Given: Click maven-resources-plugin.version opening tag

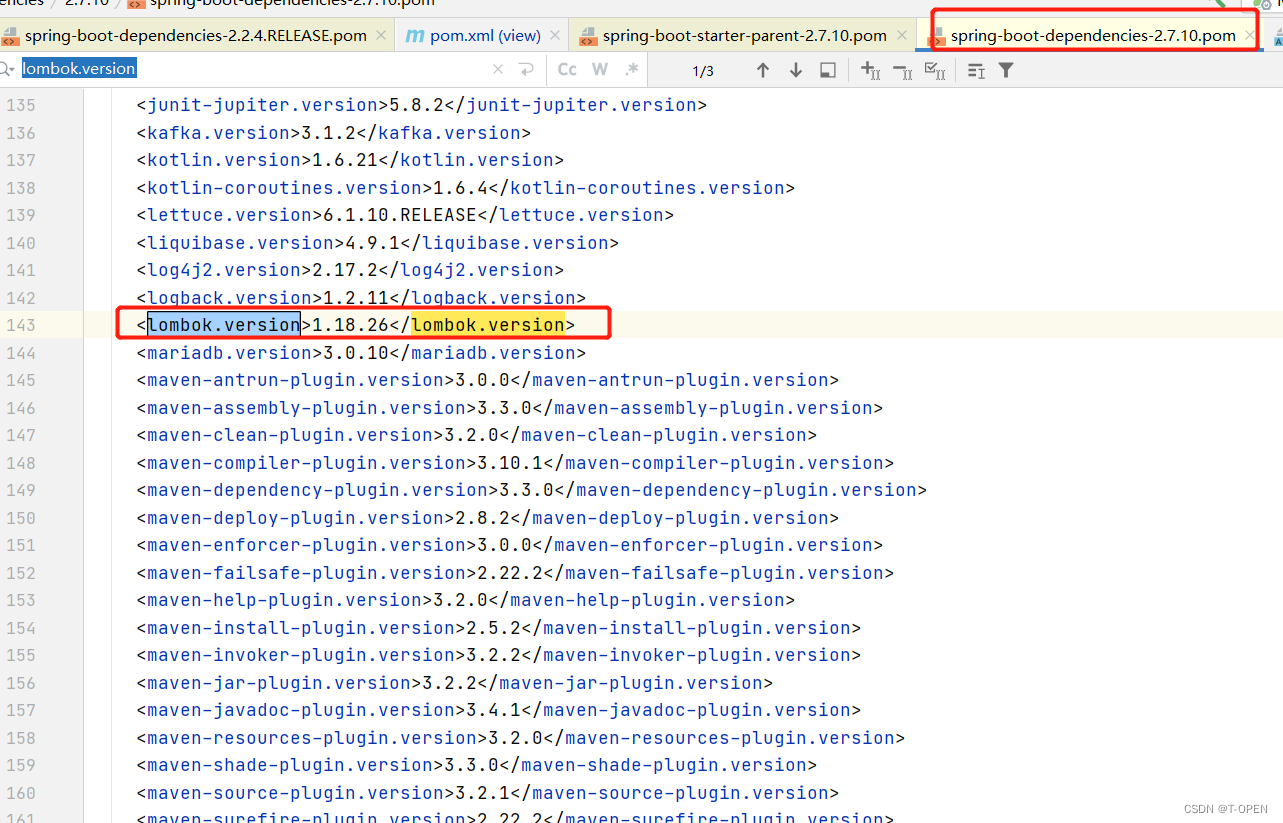Looking at the screenshot, I should (312, 738).
